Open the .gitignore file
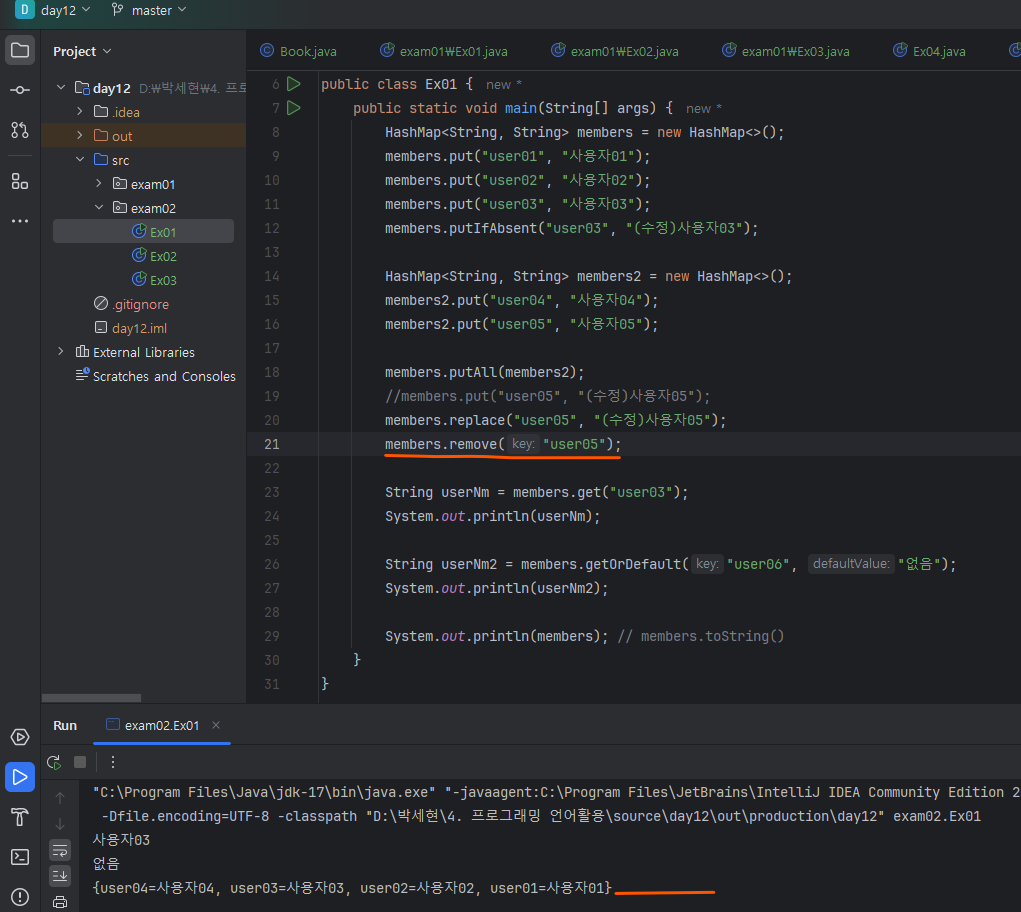 point(140,304)
